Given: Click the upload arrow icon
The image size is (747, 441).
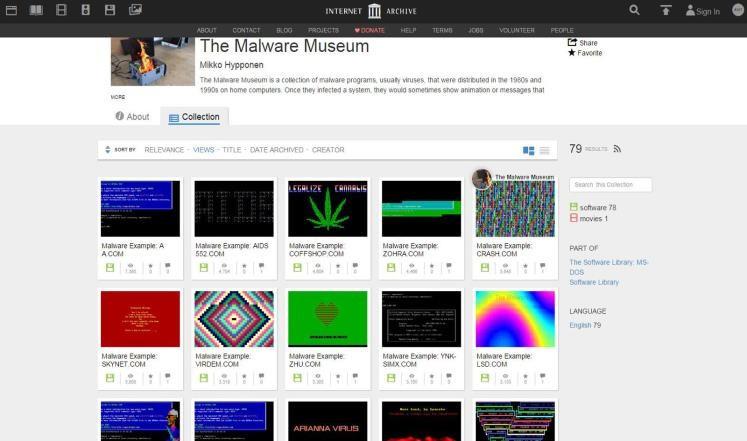Looking at the screenshot, I should tap(666, 11).
